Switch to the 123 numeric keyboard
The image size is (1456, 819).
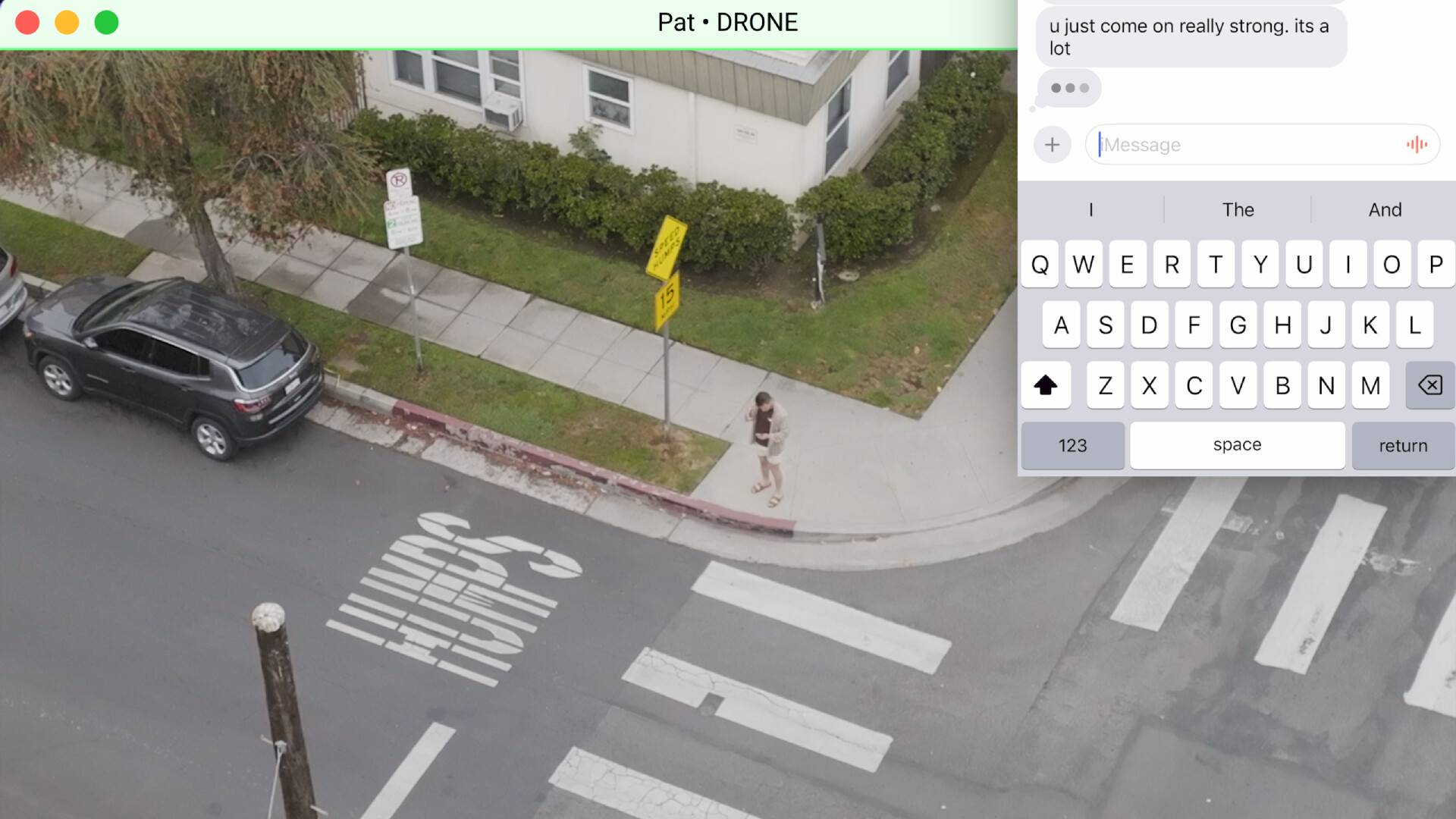1072,446
